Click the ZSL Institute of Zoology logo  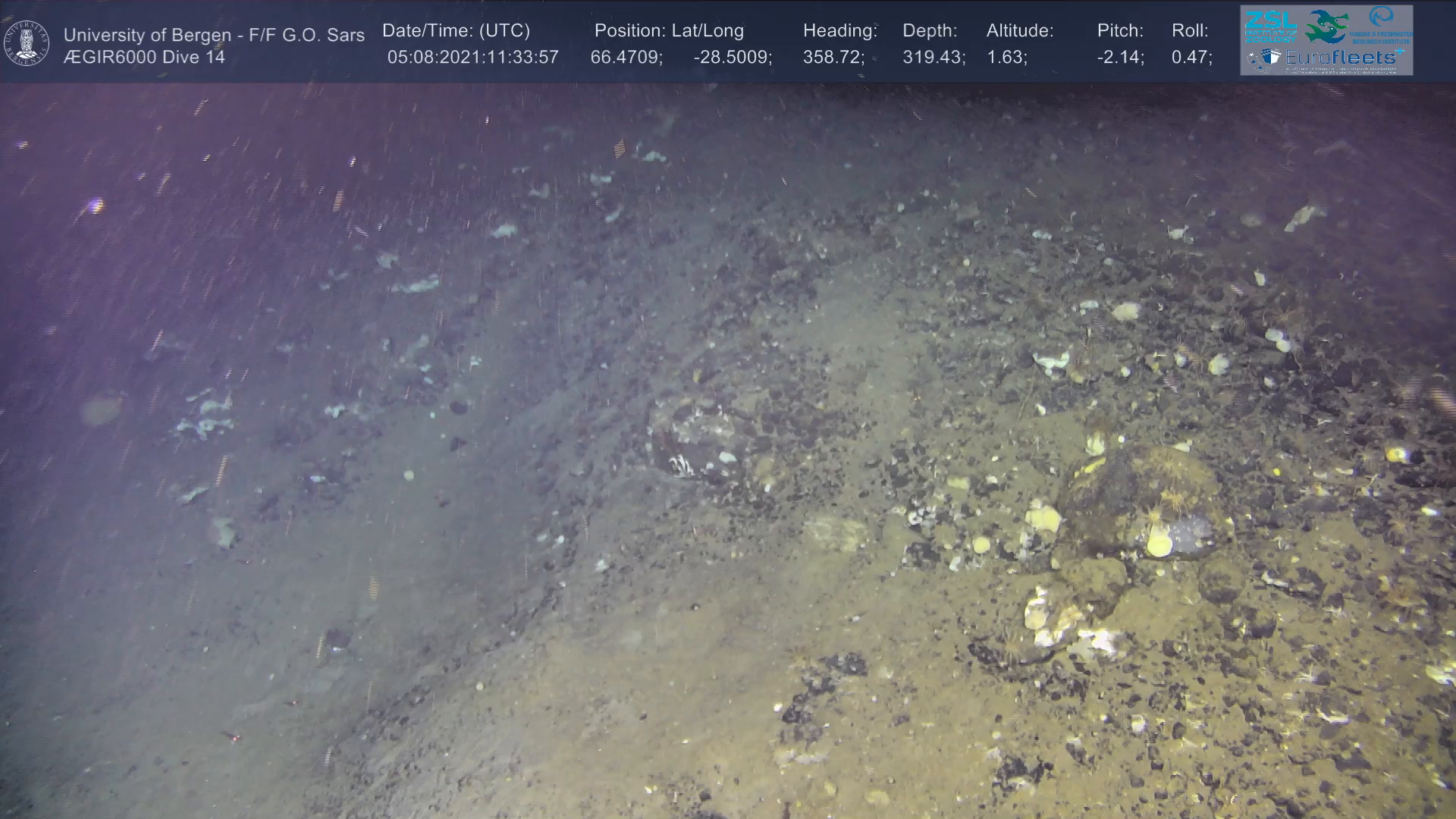coord(1271,27)
